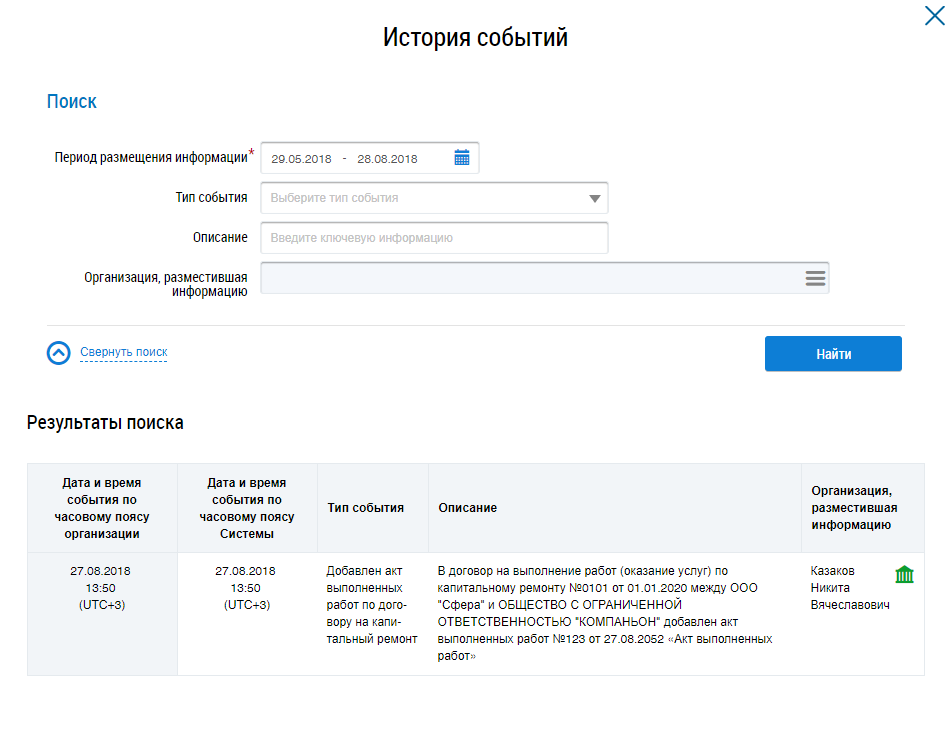Click the period end date 28.08.2018
This screenshot has width=949, height=740.
click(x=387, y=159)
